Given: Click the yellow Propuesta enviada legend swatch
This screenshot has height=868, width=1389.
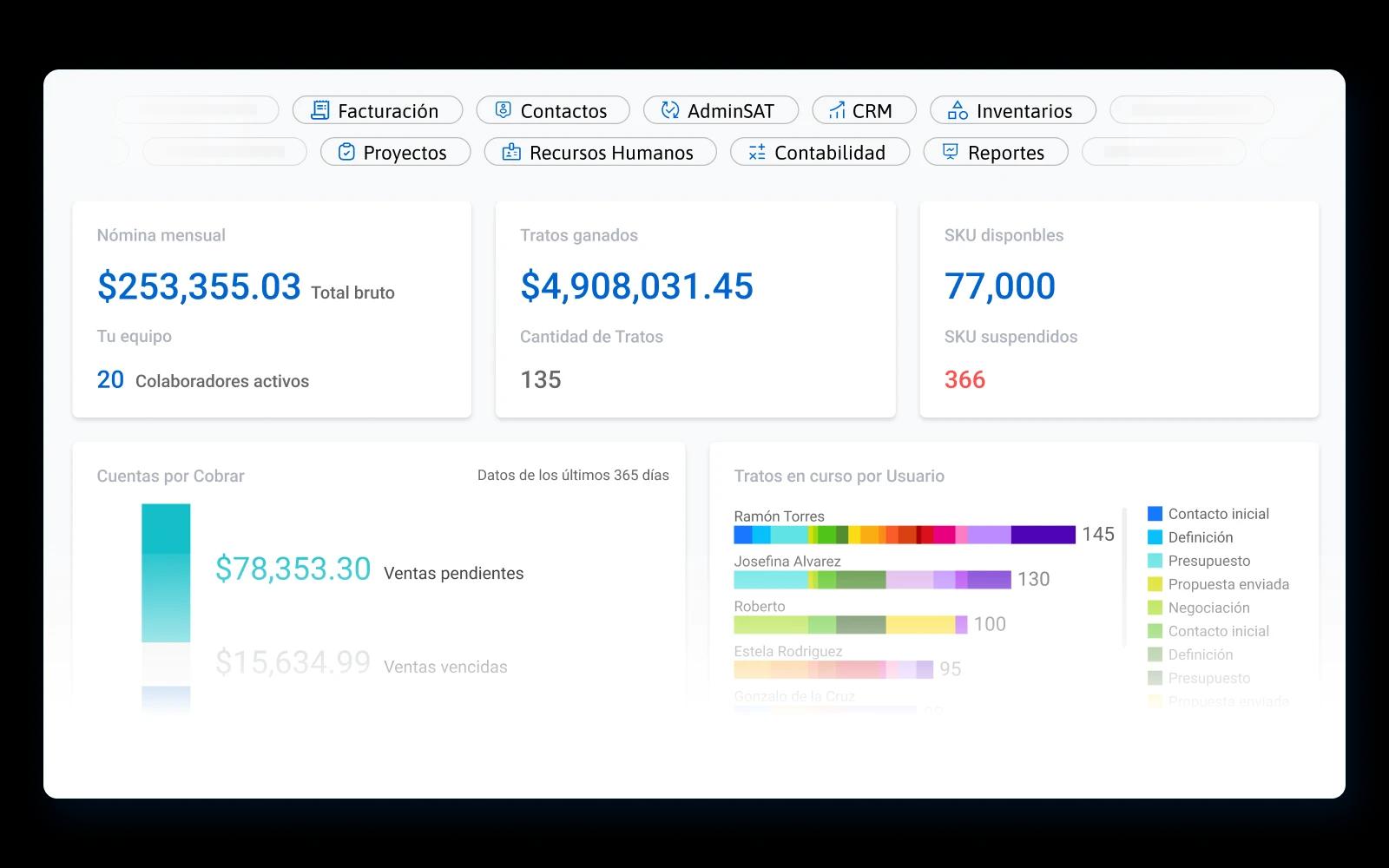Looking at the screenshot, I should [x=1155, y=584].
